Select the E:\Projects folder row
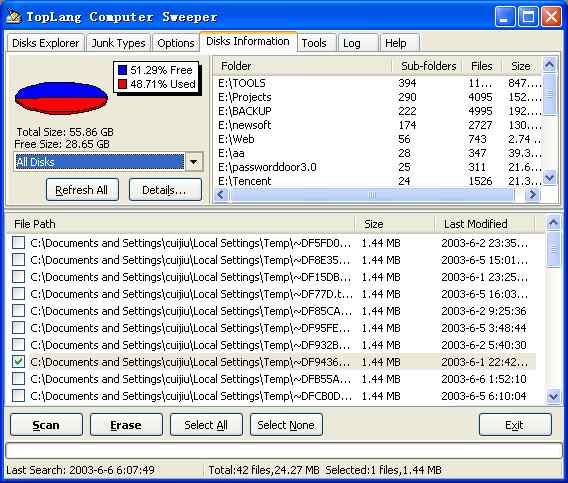 pyautogui.click(x=379, y=97)
